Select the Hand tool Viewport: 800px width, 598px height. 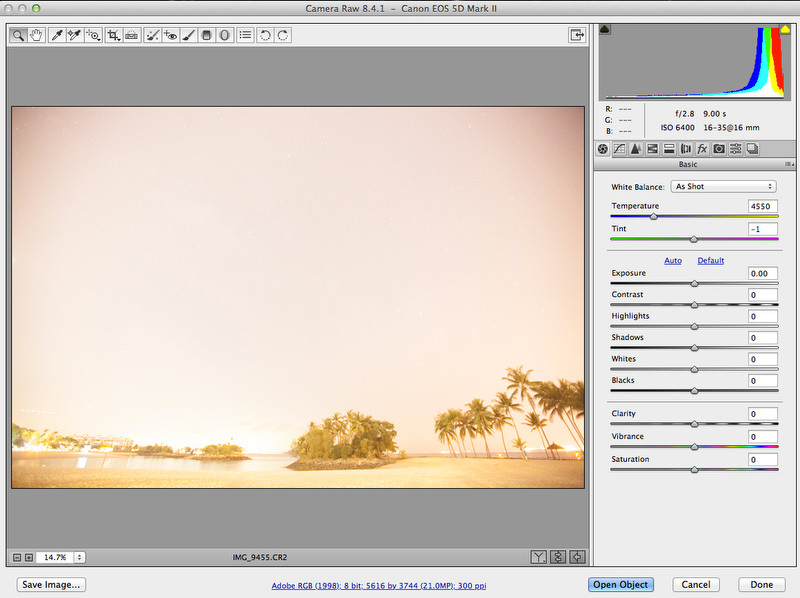[37, 35]
